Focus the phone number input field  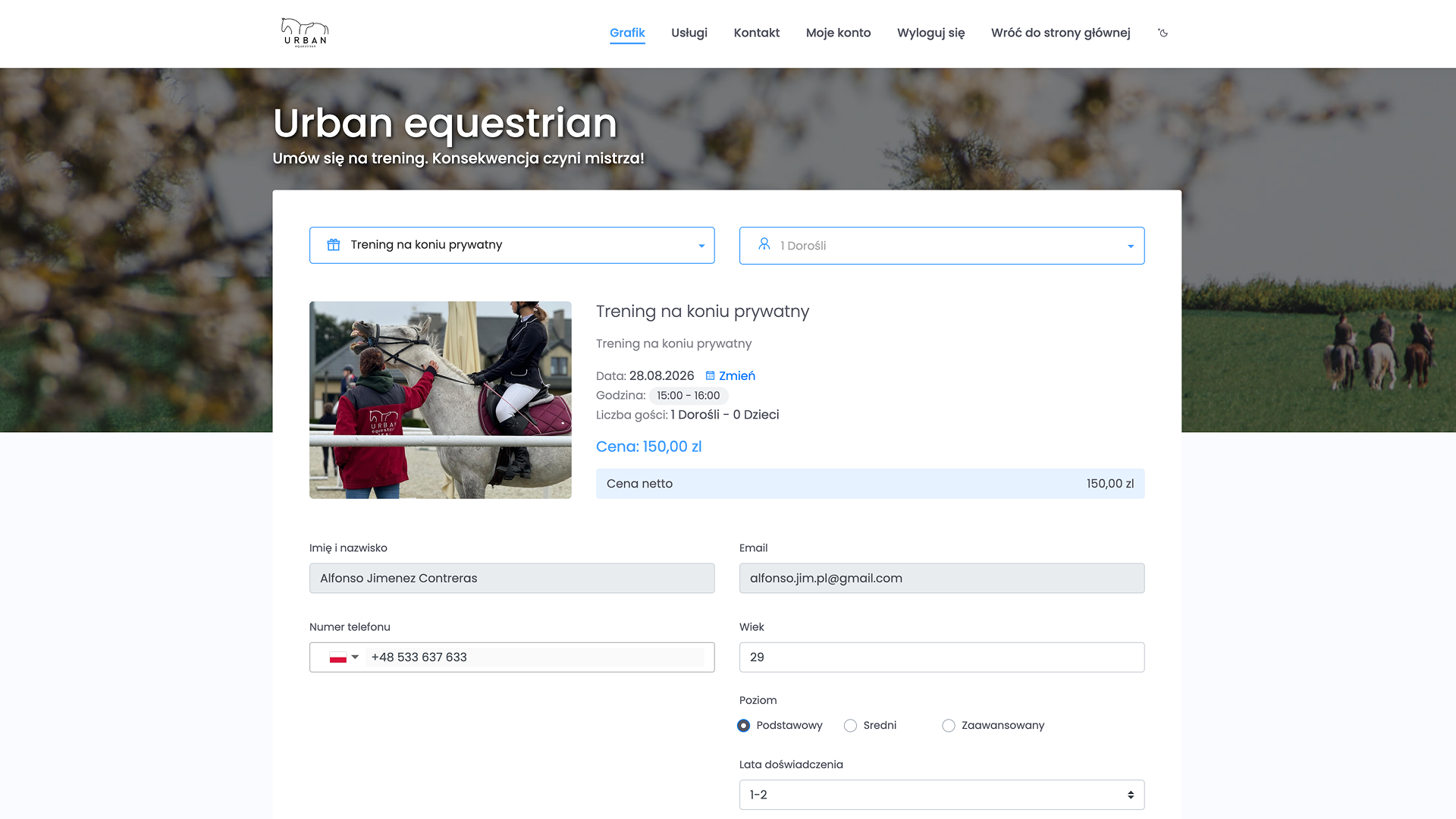535,657
